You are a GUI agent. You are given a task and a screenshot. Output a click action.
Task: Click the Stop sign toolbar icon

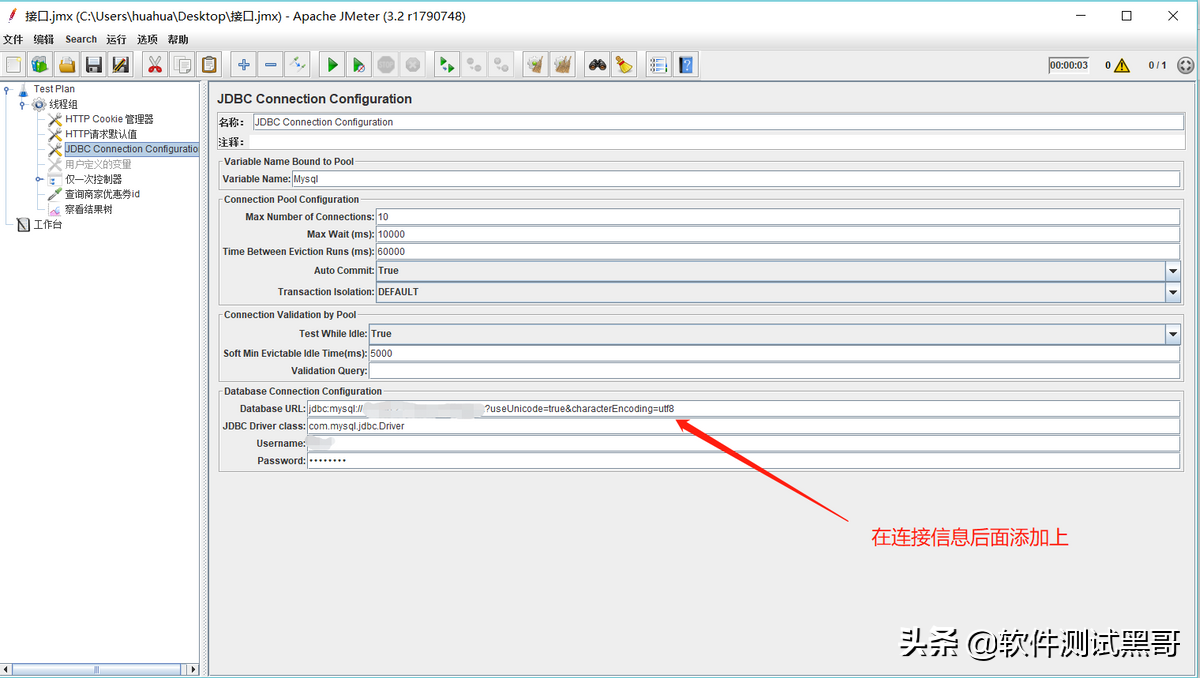tap(385, 65)
